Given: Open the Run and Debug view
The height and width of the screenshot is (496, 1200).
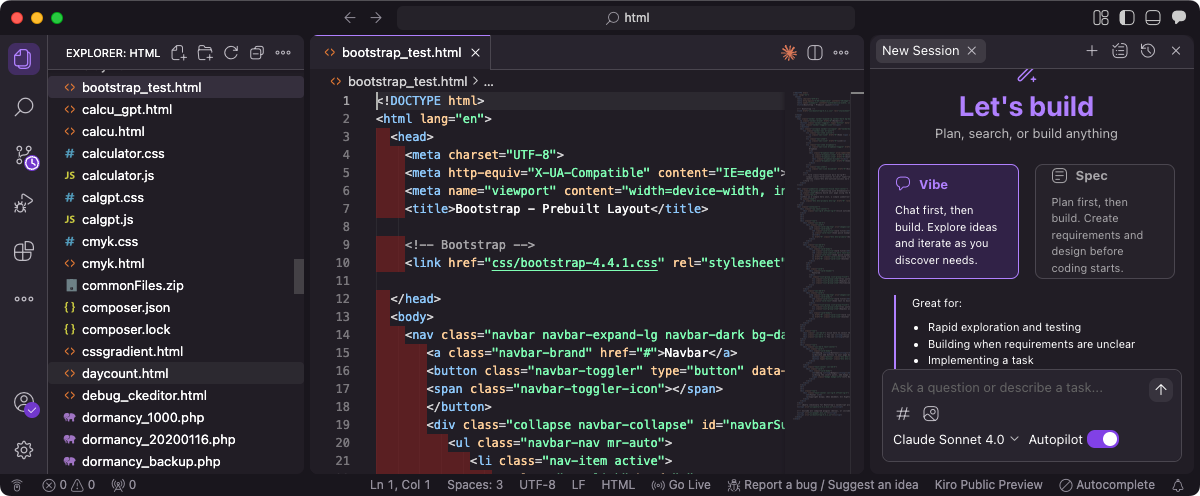Looking at the screenshot, I should click(x=24, y=204).
